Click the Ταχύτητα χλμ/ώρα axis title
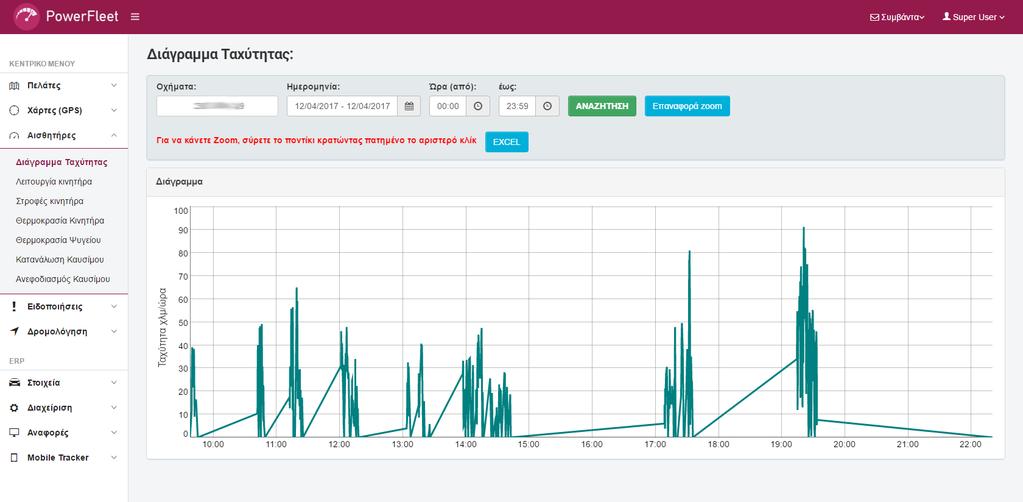 coord(164,326)
